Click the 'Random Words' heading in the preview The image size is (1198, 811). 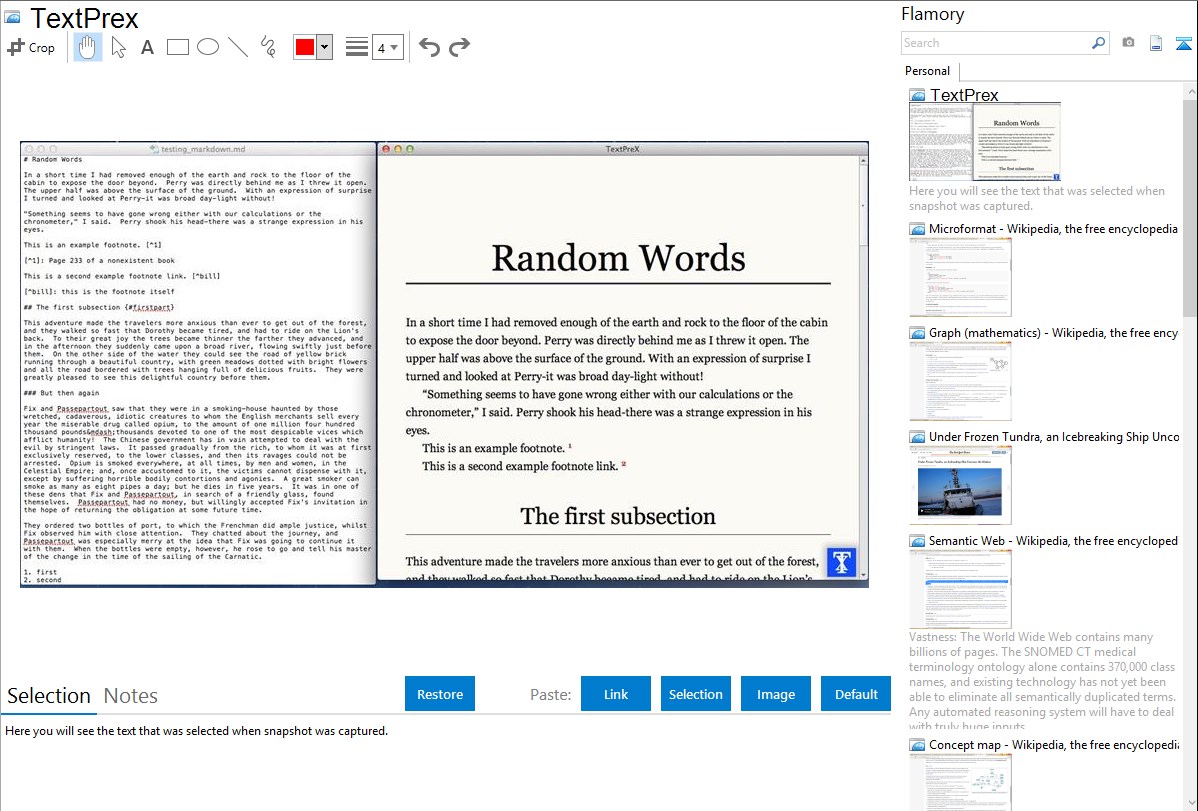point(618,258)
